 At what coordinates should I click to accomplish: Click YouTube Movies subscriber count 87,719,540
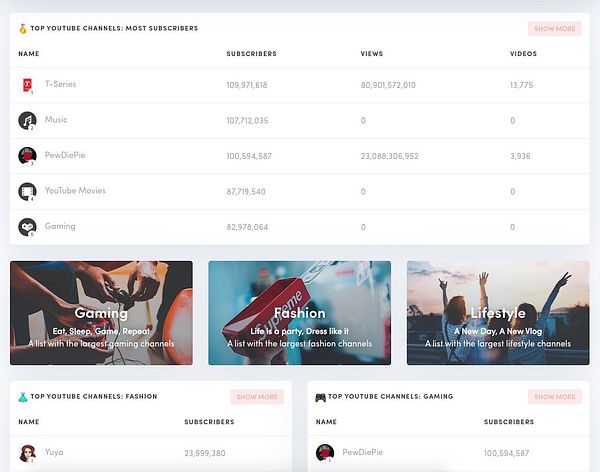pyautogui.click(x=246, y=191)
